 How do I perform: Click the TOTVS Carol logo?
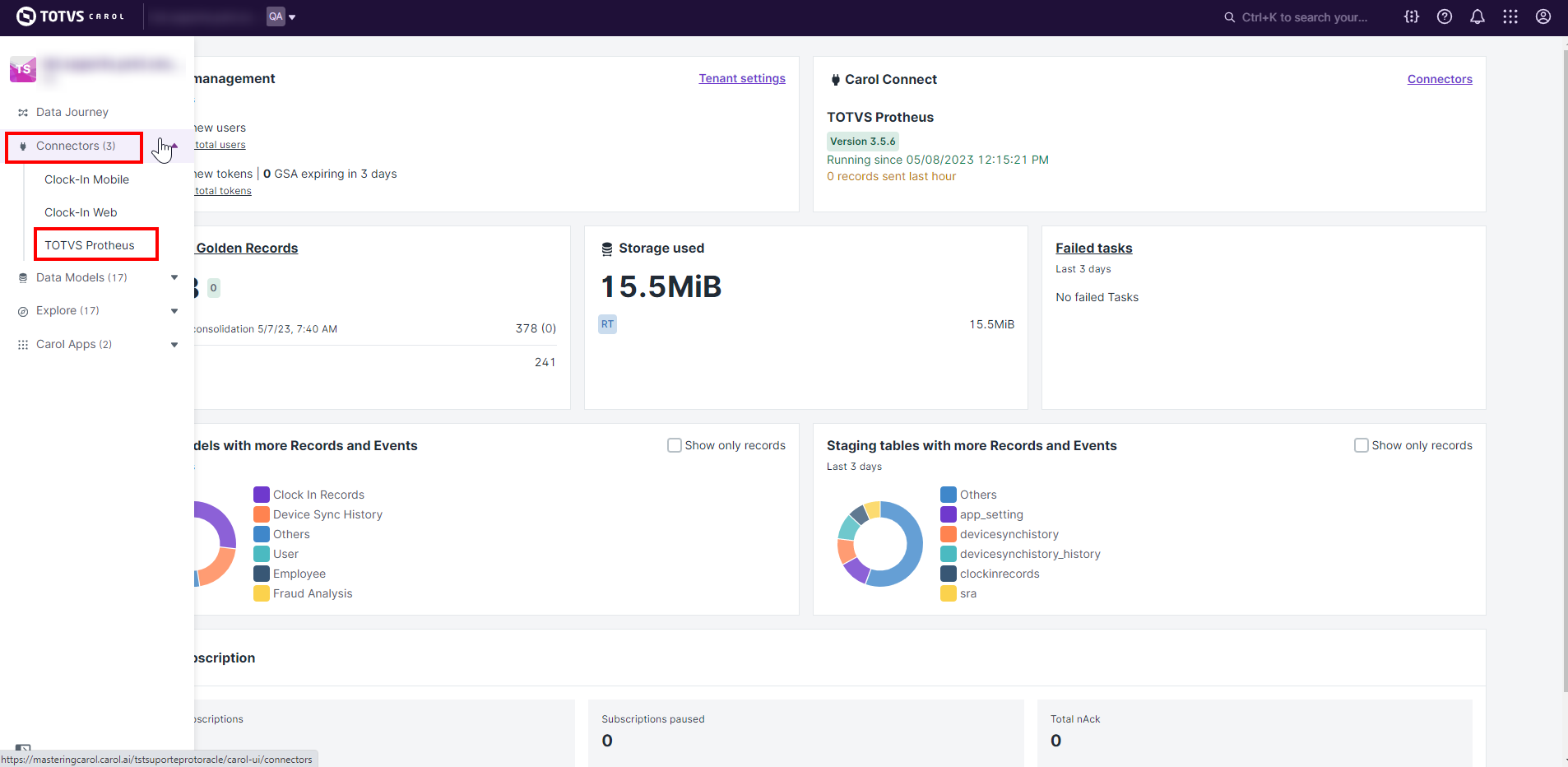[71, 16]
